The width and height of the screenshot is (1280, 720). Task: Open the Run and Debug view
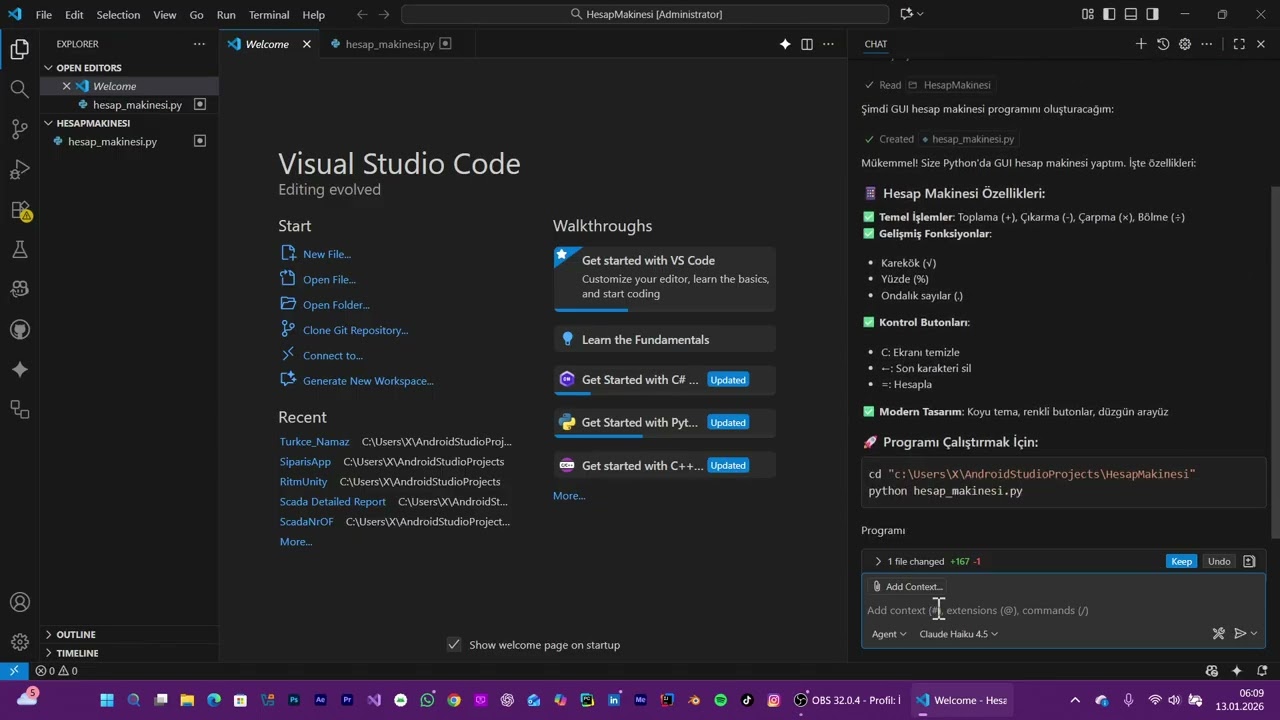[x=19, y=169]
